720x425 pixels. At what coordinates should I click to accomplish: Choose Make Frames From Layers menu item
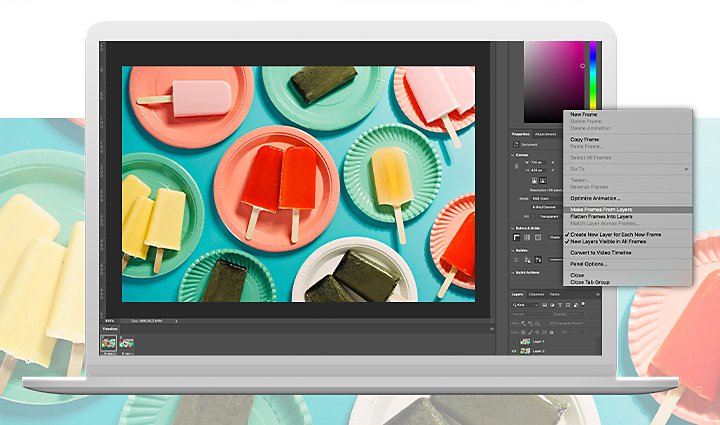pyautogui.click(x=601, y=210)
